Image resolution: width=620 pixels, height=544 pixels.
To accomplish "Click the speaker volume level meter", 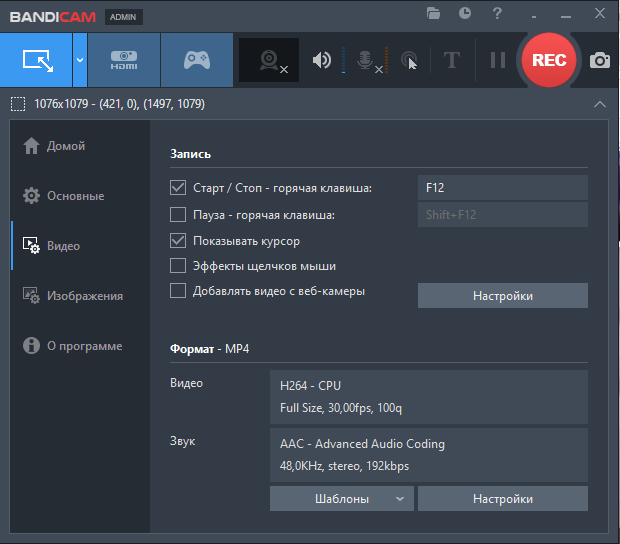I will (x=343, y=60).
